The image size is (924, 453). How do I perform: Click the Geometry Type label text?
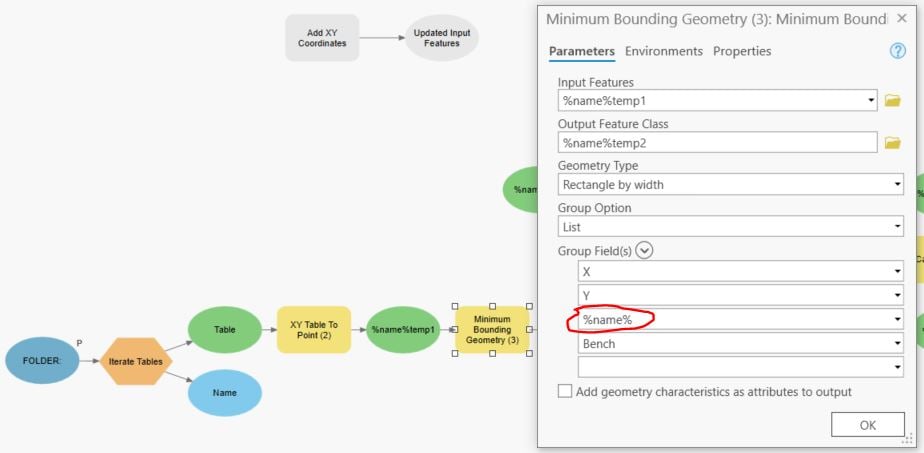(x=598, y=166)
